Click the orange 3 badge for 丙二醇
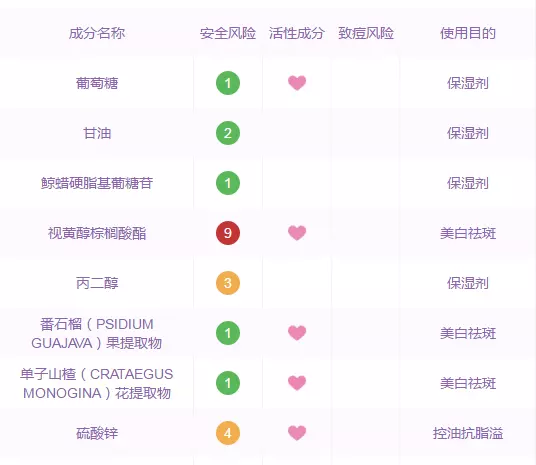This screenshot has height=465, width=536. 228,283
